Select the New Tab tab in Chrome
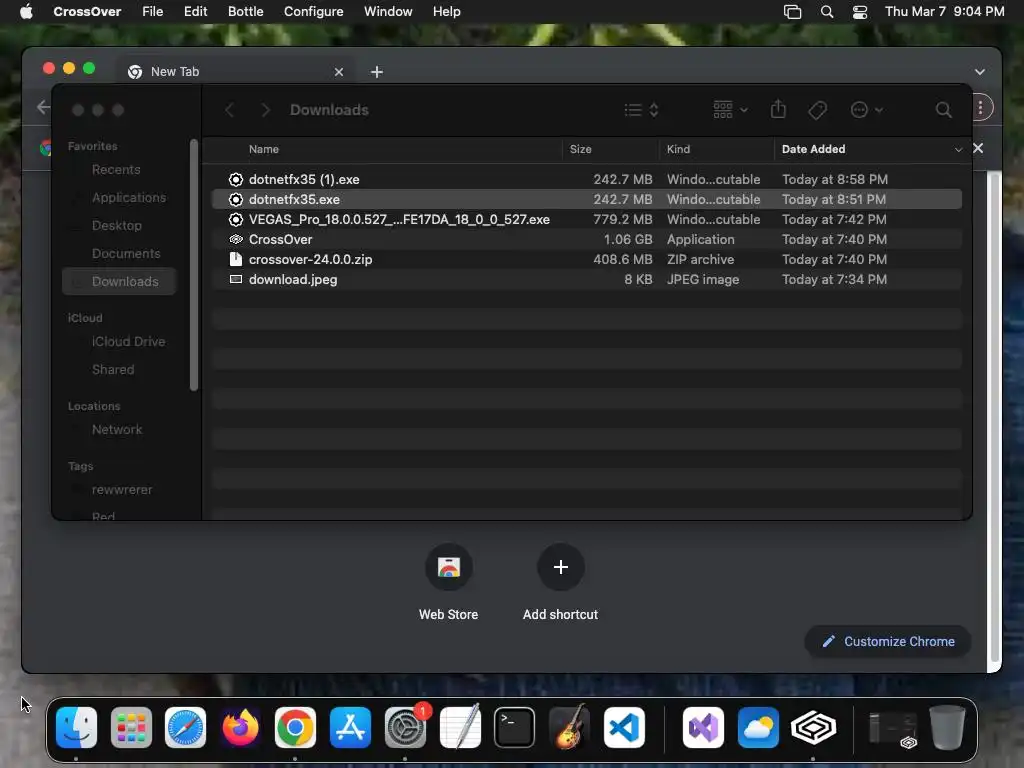Viewport: 1024px width, 768px height. (235, 72)
